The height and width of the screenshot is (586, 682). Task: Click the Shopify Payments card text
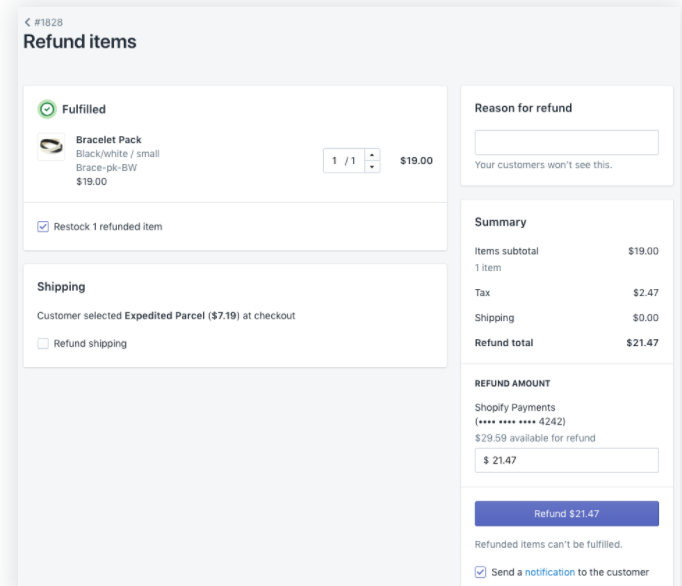[520, 415]
